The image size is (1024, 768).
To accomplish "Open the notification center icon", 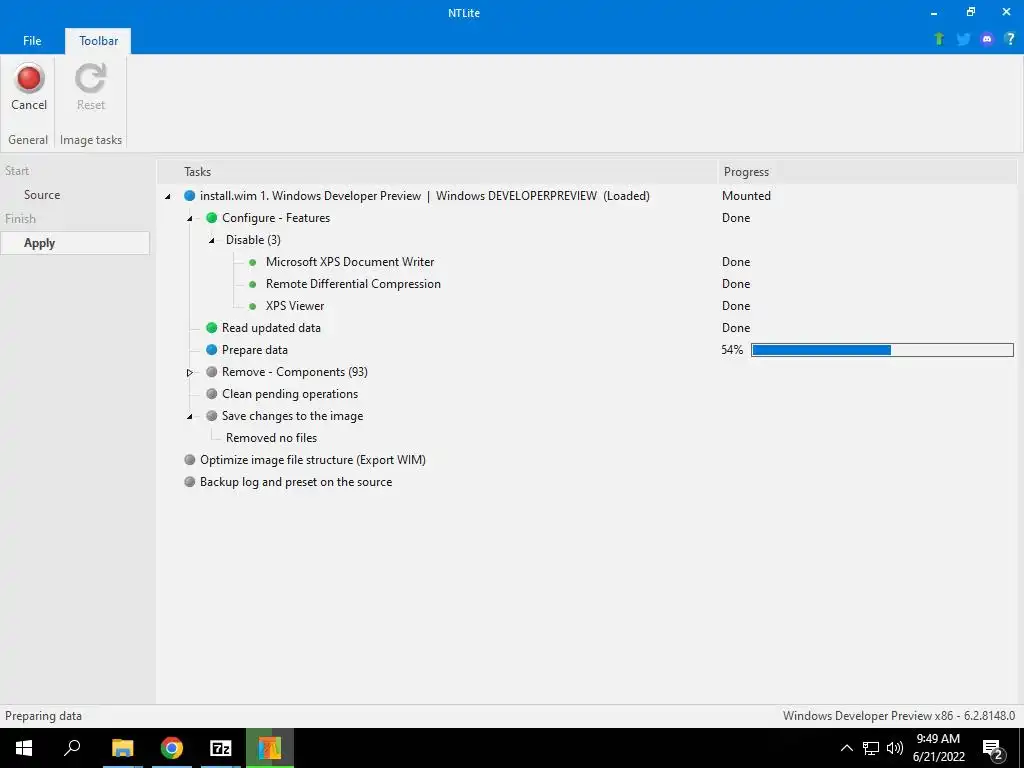I will click(x=993, y=748).
